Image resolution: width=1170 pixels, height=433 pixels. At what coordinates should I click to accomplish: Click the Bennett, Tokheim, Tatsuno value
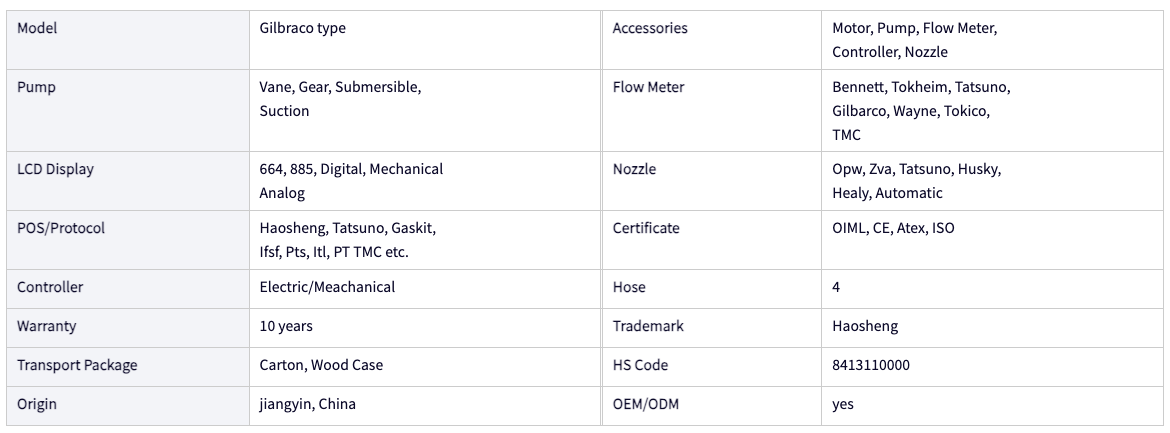(x=921, y=87)
